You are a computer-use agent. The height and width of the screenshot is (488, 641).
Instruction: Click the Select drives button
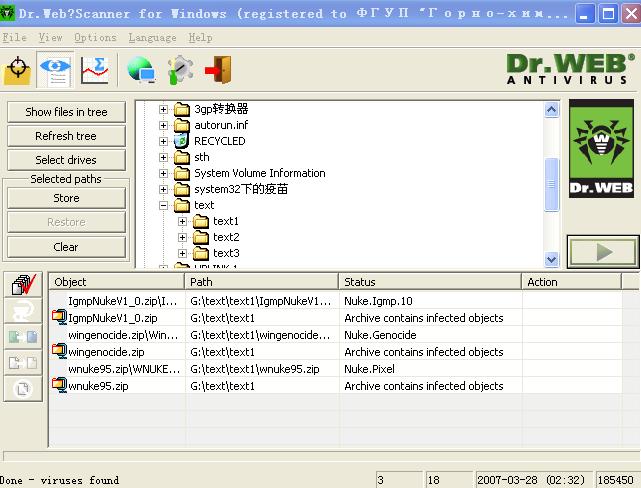66,160
